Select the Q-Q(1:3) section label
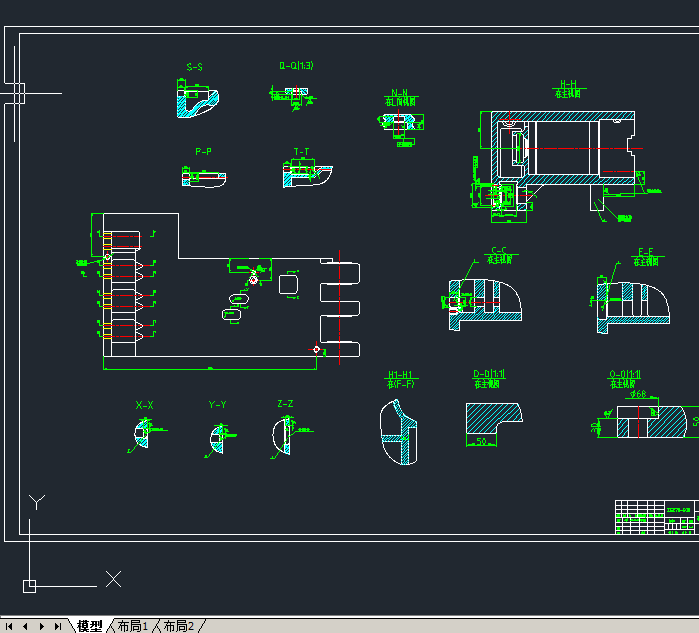Image resolution: width=699 pixels, height=633 pixels. coord(296,66)
